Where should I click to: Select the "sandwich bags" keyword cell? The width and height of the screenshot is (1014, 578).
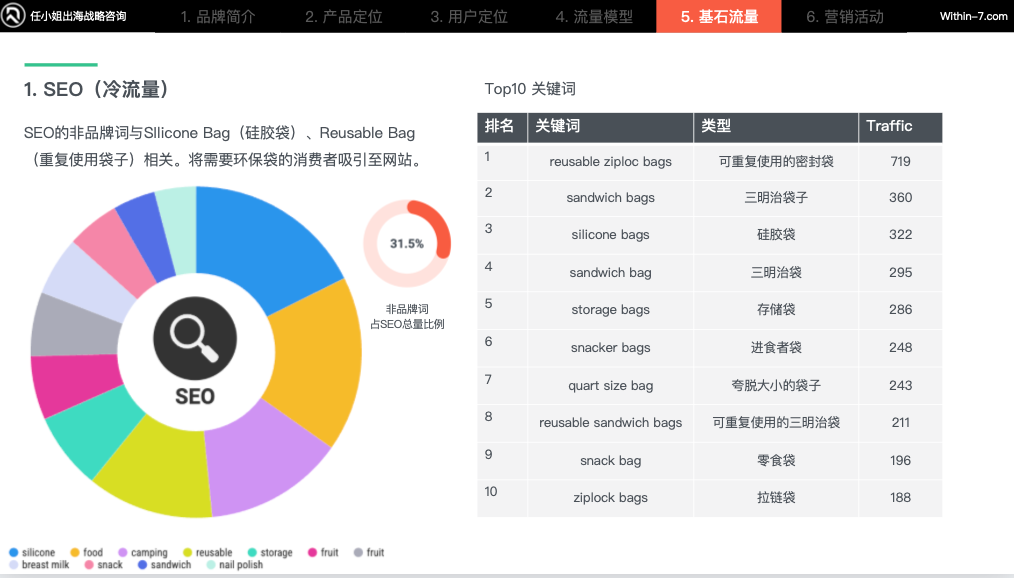click(x=610, y=198)
